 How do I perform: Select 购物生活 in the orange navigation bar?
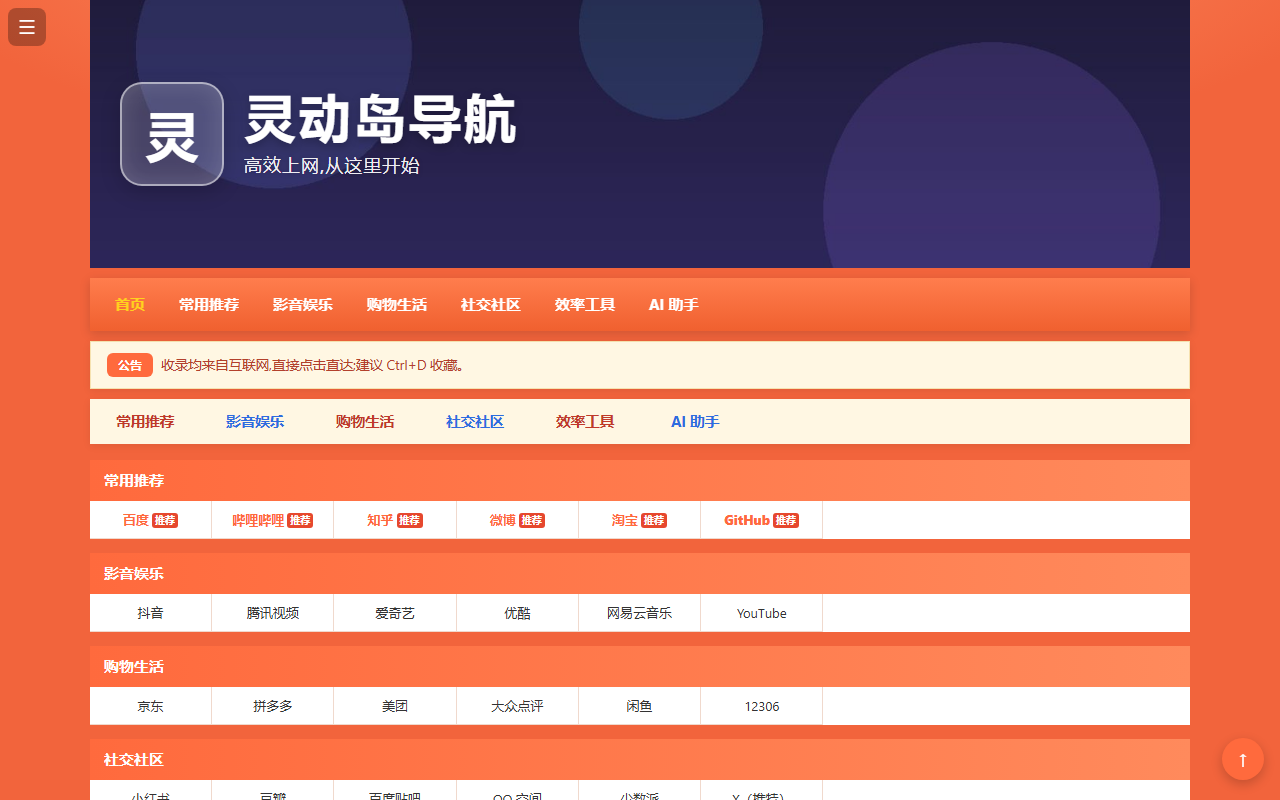pos(397,304)
